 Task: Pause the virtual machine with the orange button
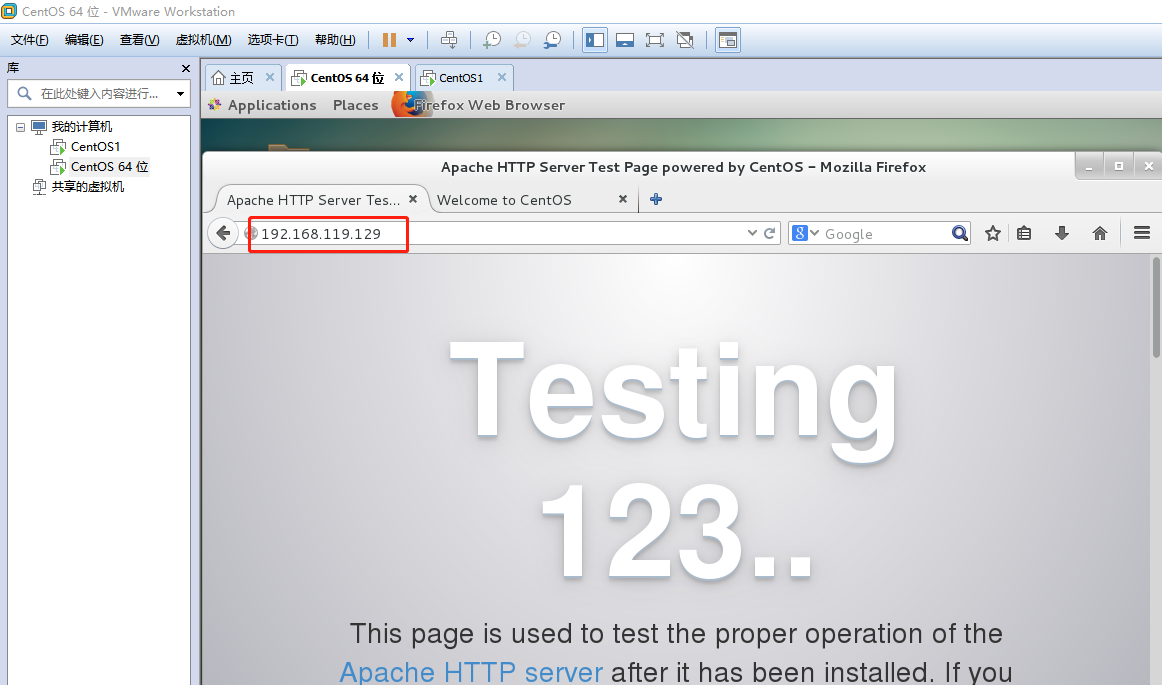(x=389, y=40)
